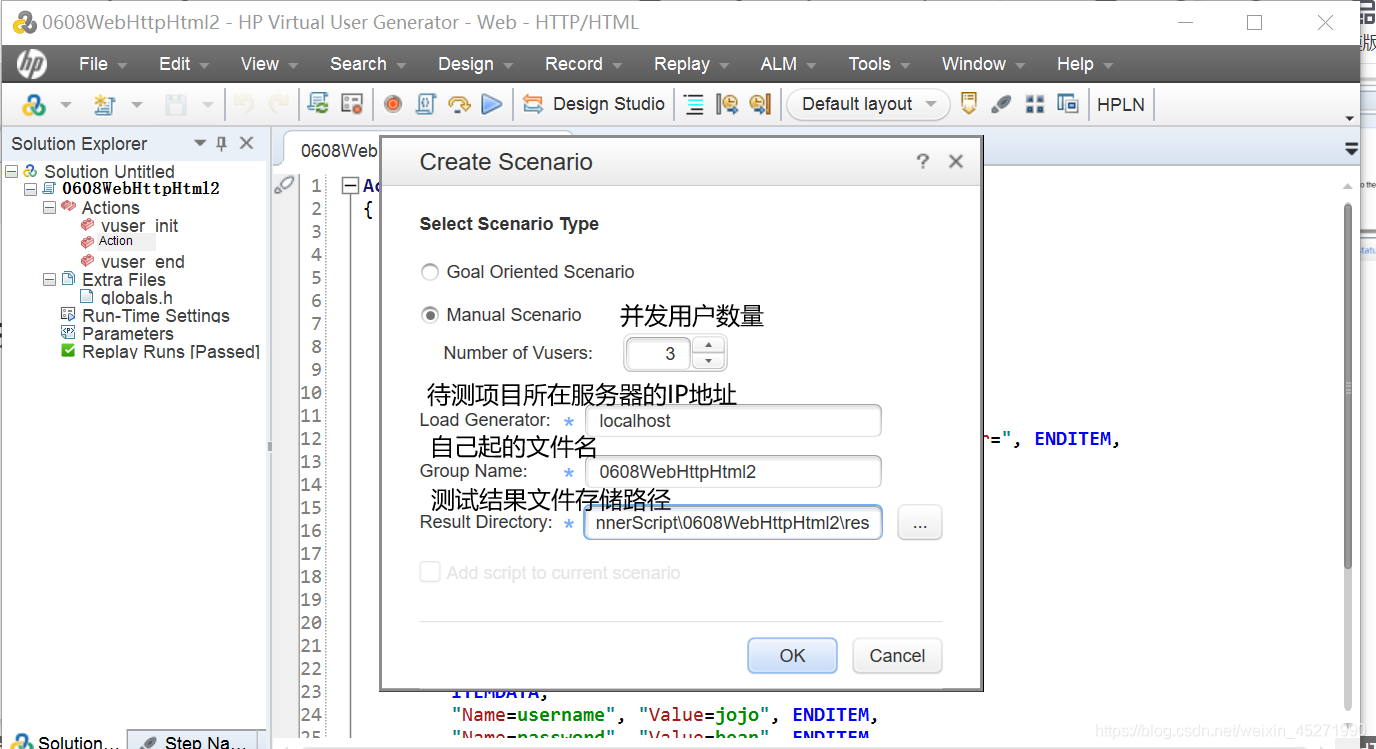Select Goal Oriented Scenario radio button

(x=430, y=272)
